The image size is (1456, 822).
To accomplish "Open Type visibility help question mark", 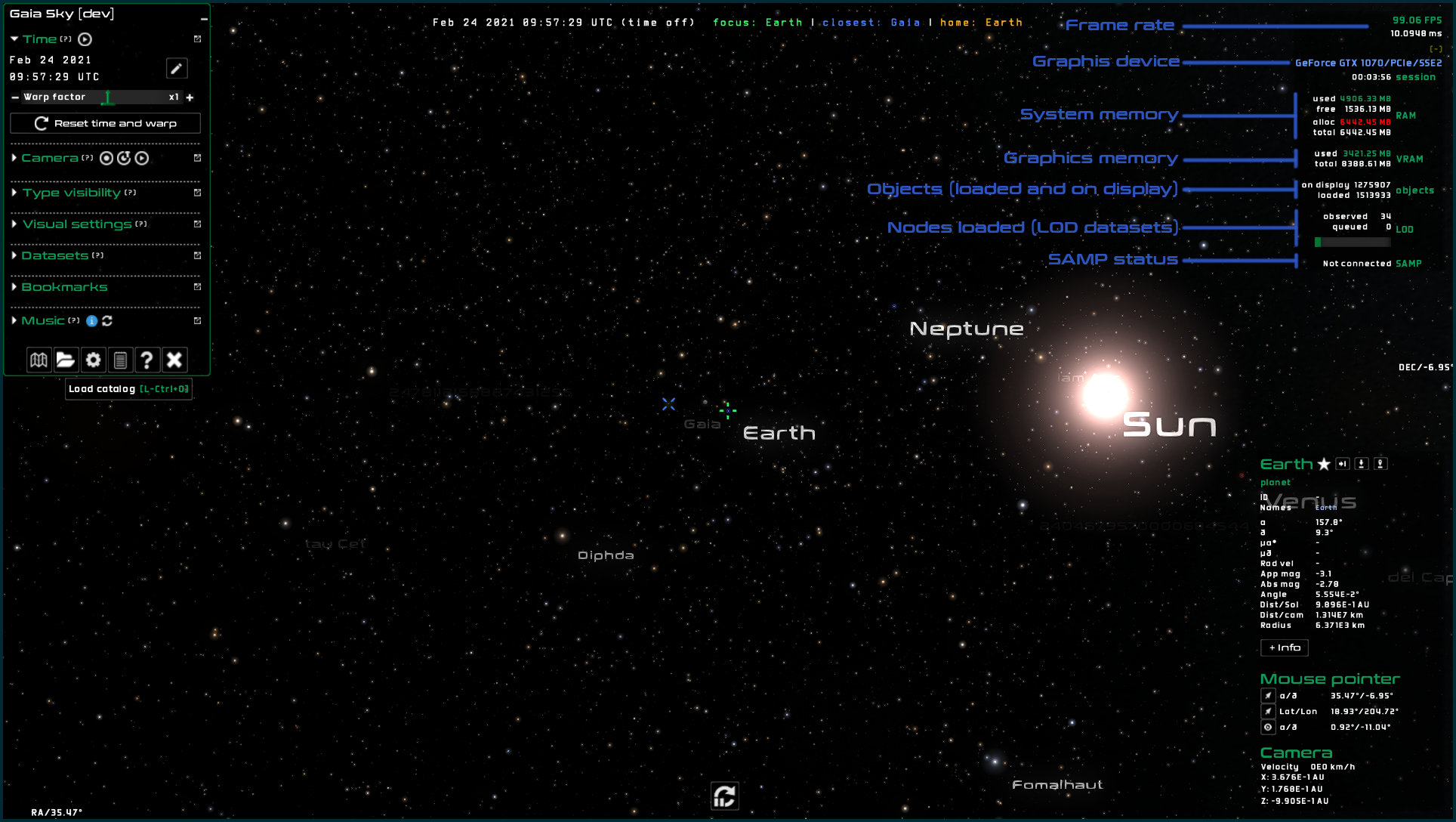I will [x=130, y=192].
